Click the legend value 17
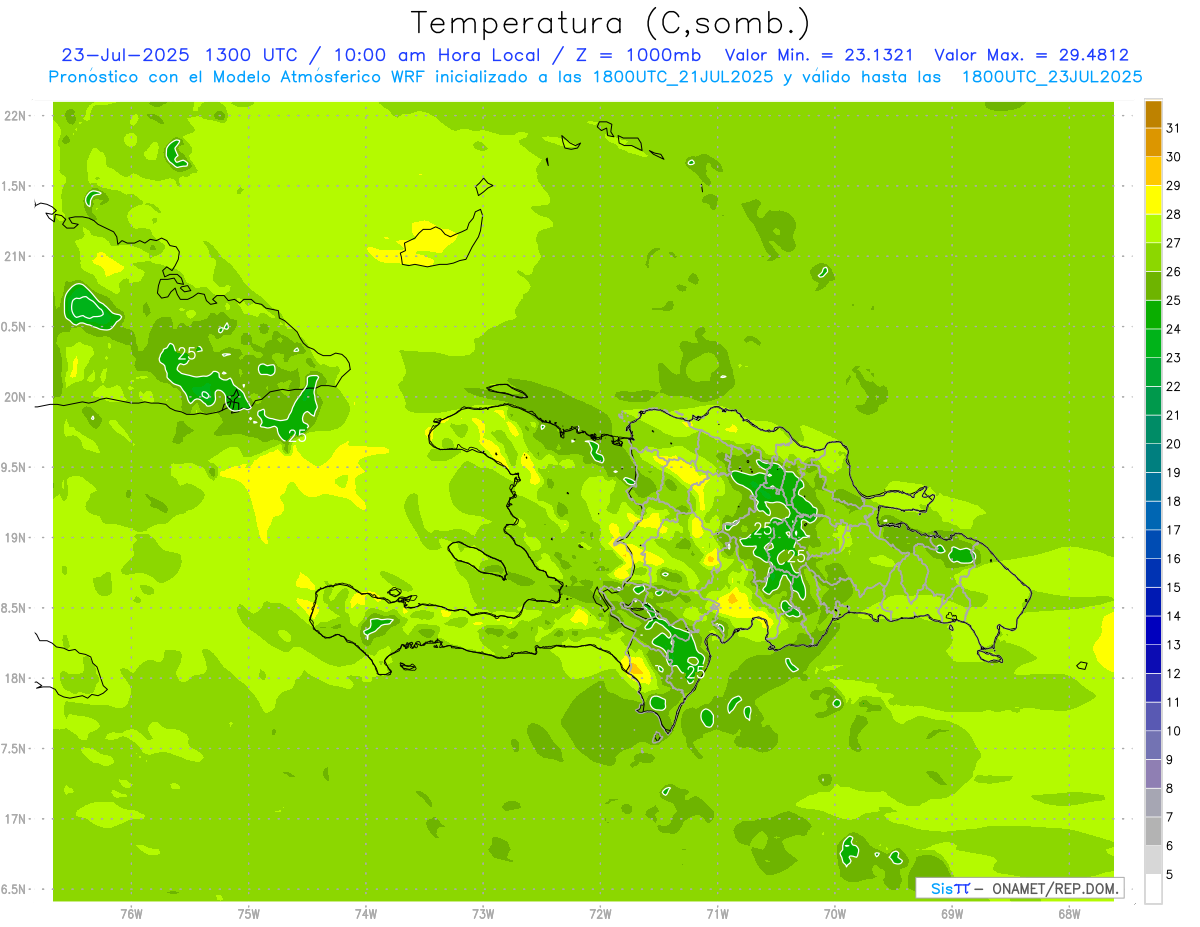This screenshot has height=927, width=1200. tap(1173, 530)
